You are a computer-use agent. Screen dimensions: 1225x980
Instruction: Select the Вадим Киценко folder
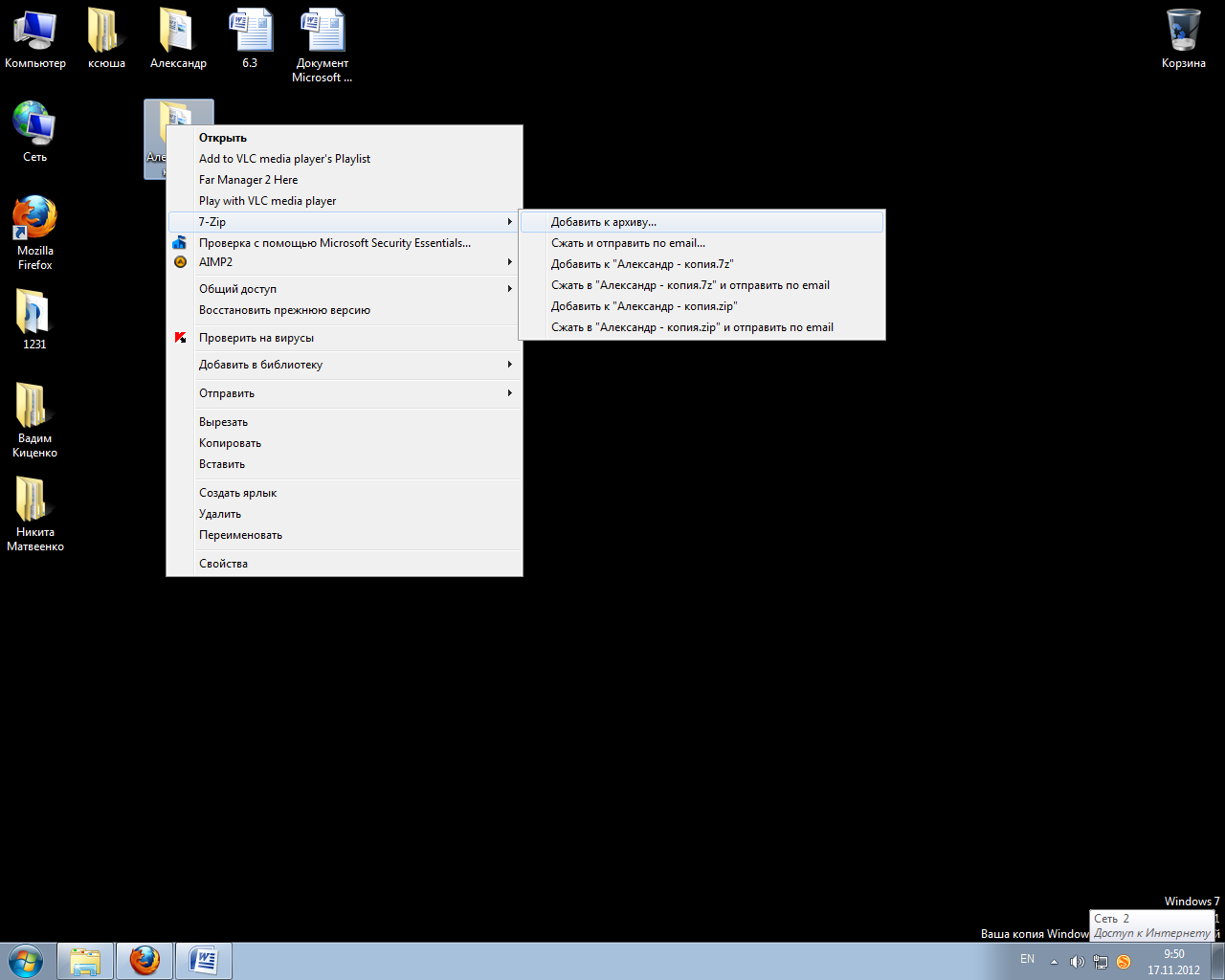tap(35, 420)
